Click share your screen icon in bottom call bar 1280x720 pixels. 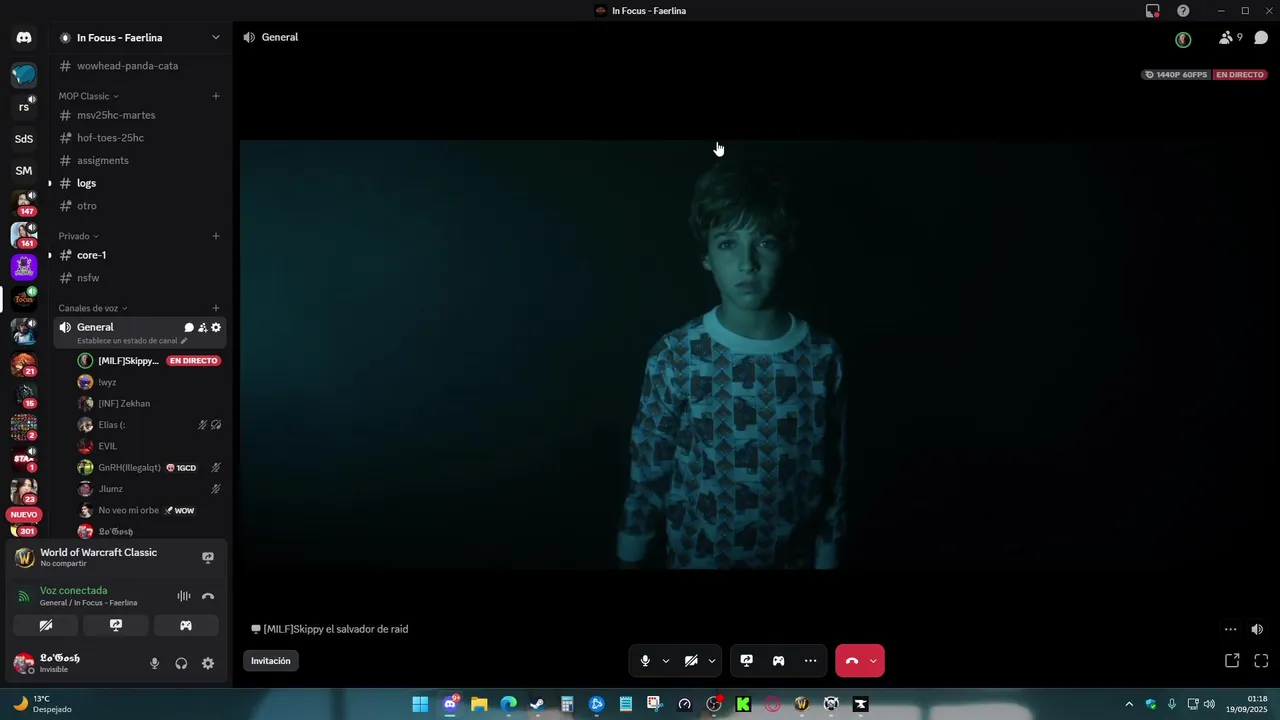click(x=746, y=661)
